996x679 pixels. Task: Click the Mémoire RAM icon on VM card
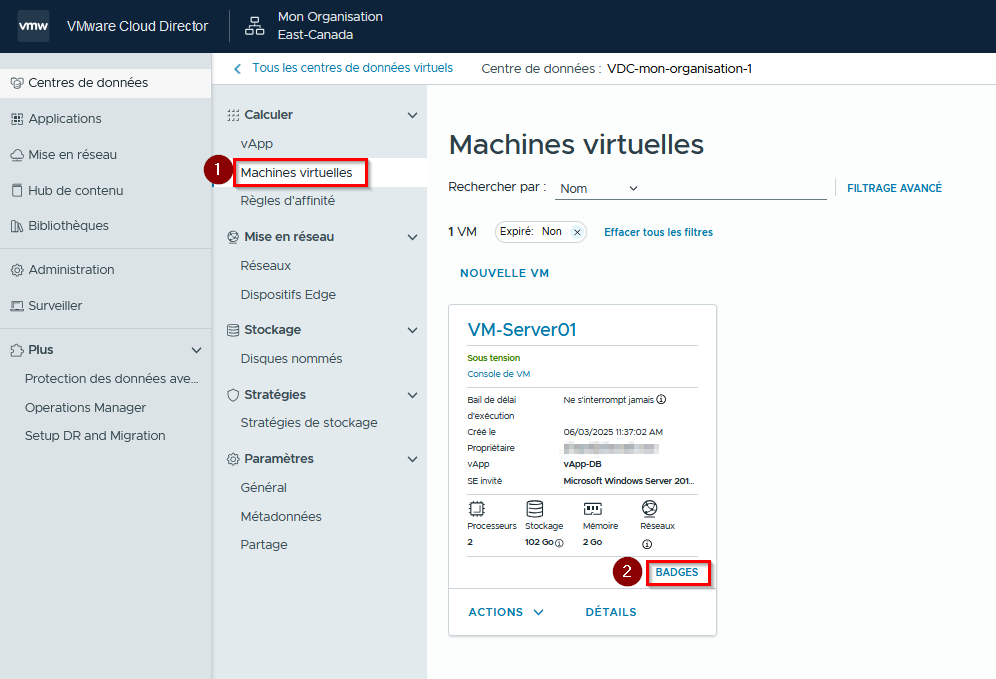pyautogui.click(x=593, y=509)
